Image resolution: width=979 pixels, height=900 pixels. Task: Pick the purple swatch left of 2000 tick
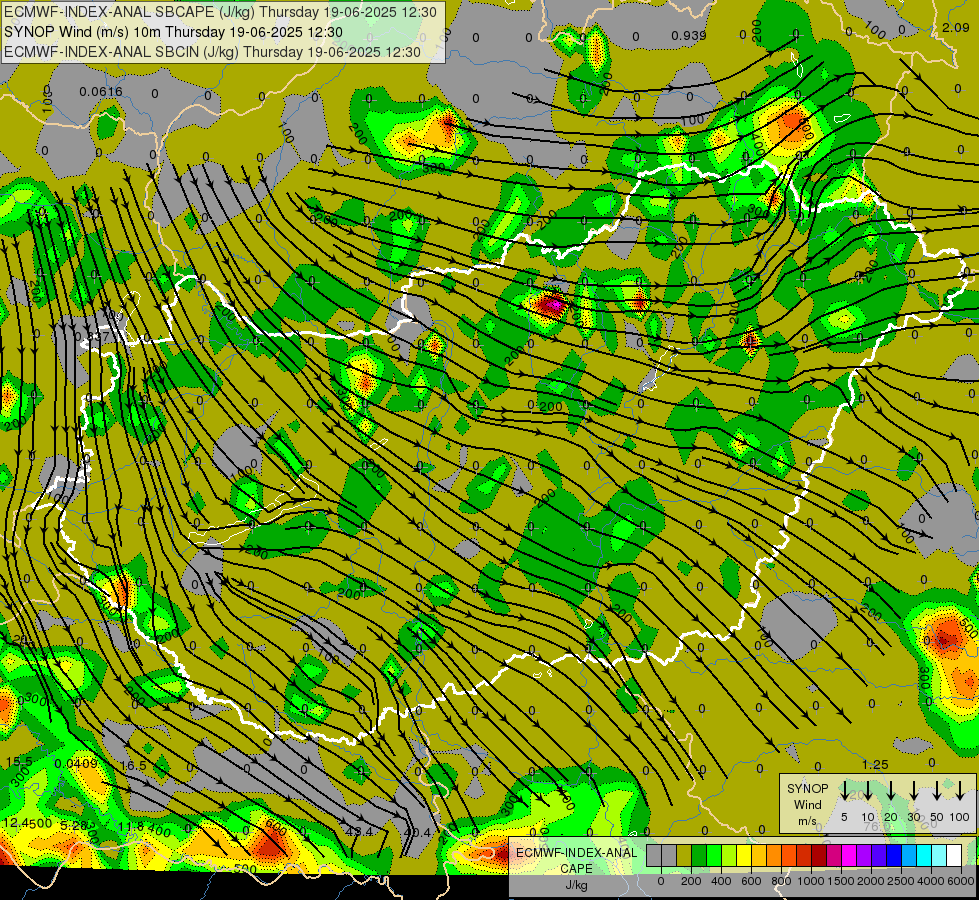click(x=864, y=856)
